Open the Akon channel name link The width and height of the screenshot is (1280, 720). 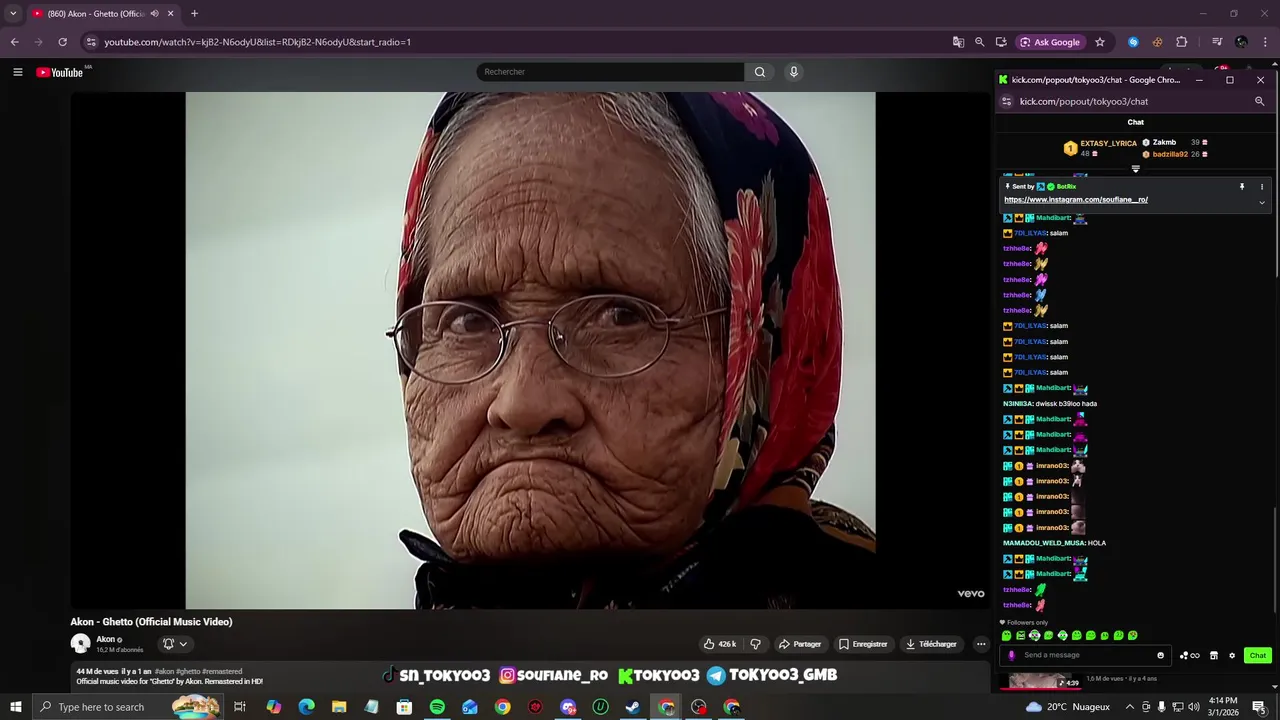(105, 639)
